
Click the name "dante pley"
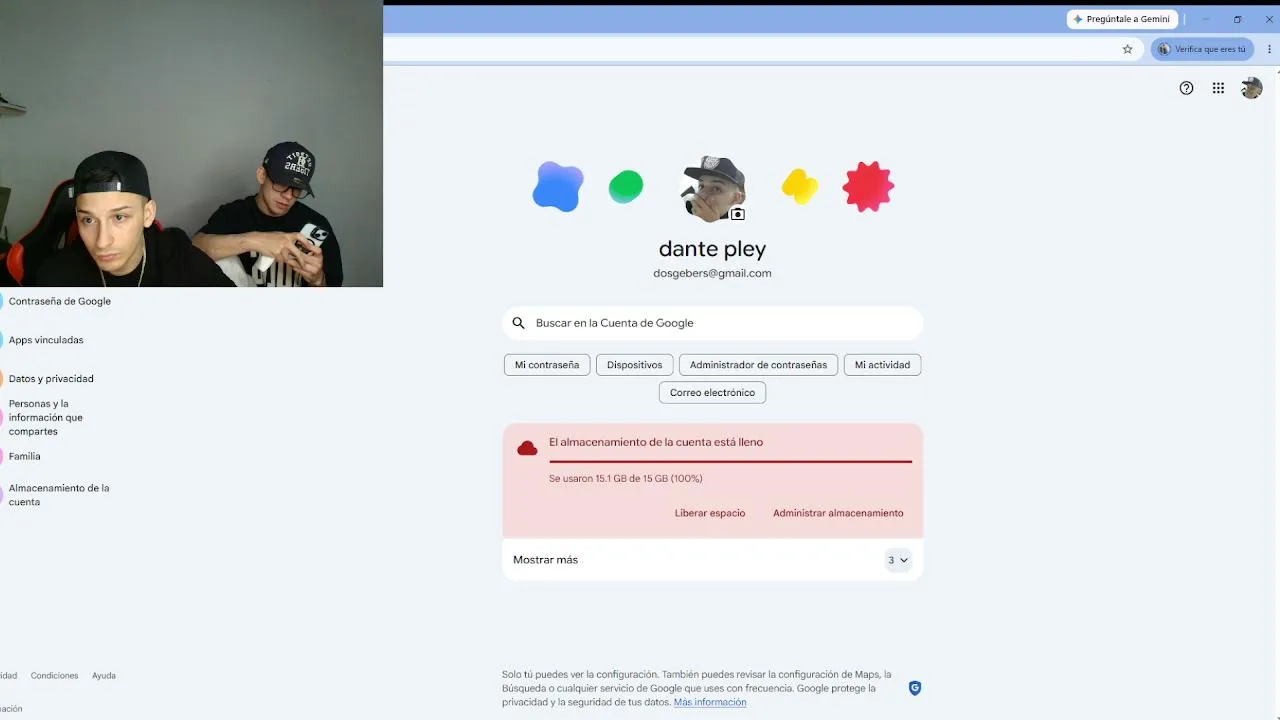pos(712,248)
